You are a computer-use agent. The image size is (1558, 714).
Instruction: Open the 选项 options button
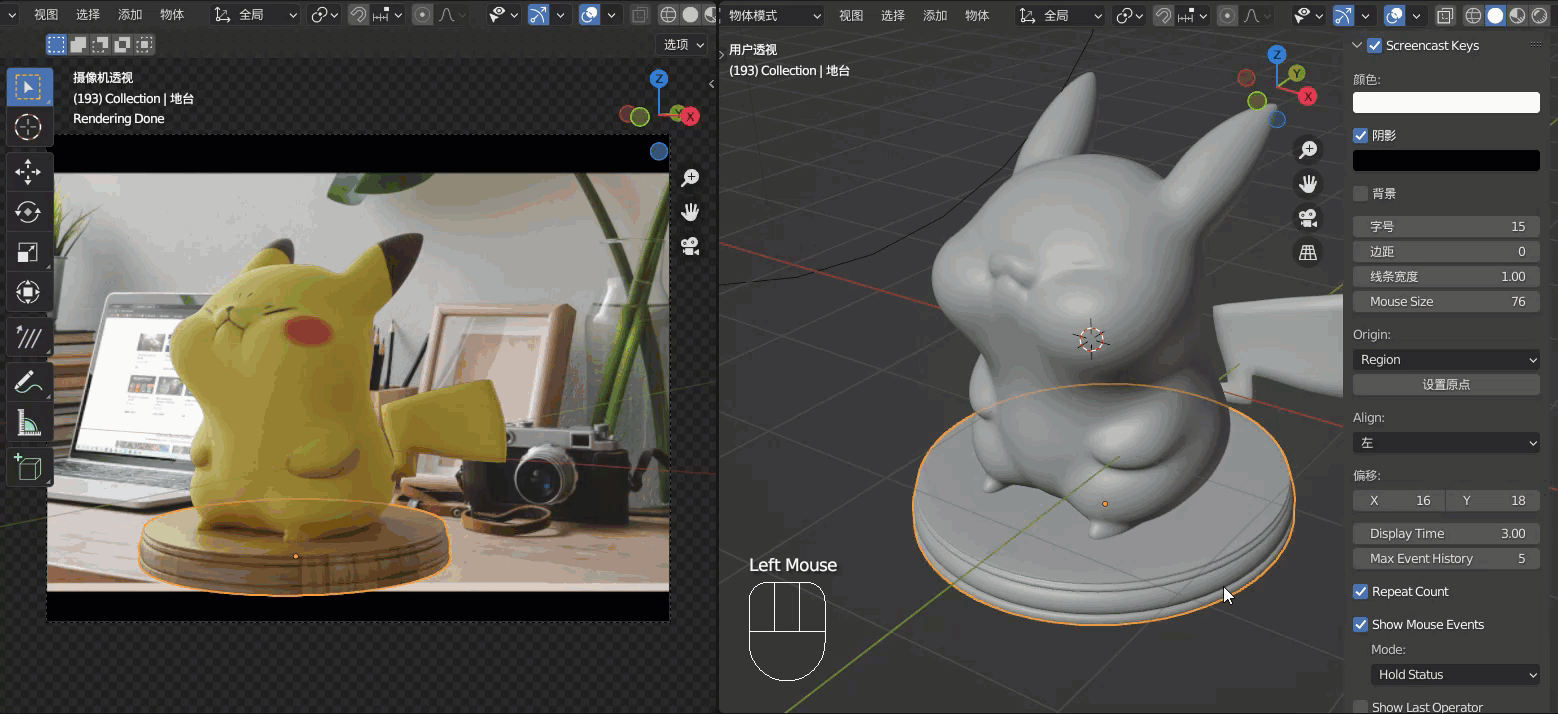click(682, 44)
